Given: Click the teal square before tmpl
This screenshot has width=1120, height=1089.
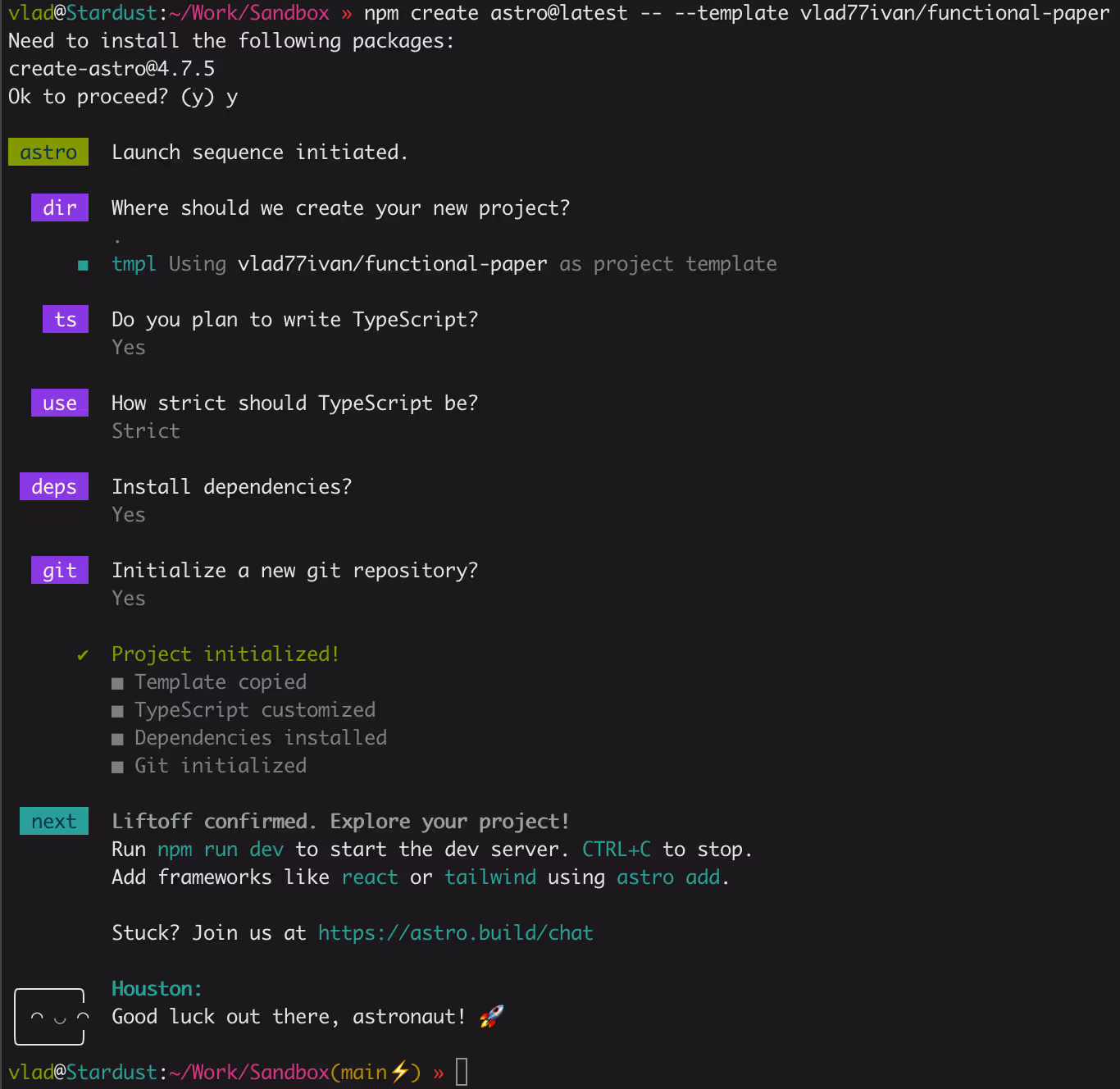Looking at the screenshot, I should (x=83, y=265).
